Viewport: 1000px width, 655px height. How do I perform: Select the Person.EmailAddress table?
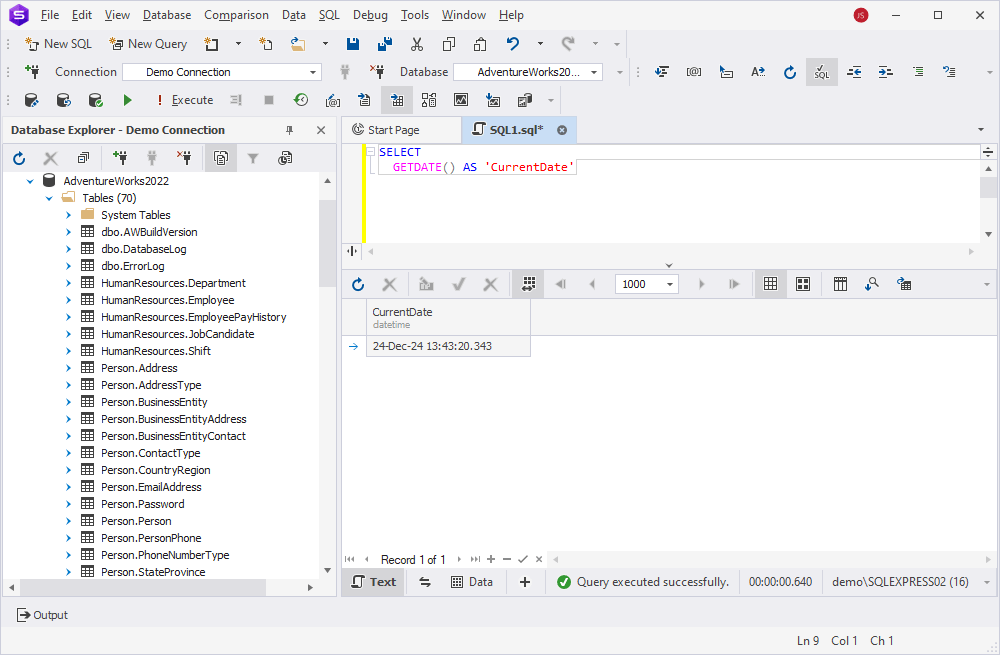(x=151, y=487)
